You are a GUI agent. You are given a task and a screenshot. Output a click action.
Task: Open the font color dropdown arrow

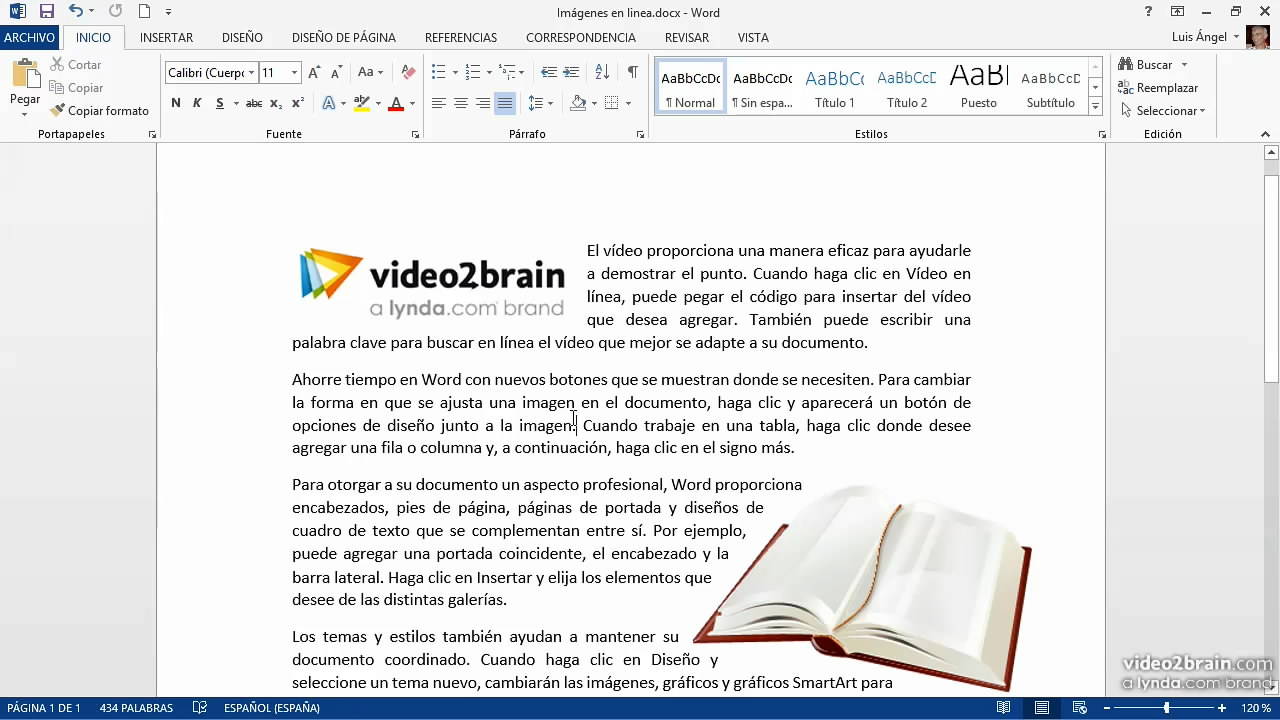412,103
